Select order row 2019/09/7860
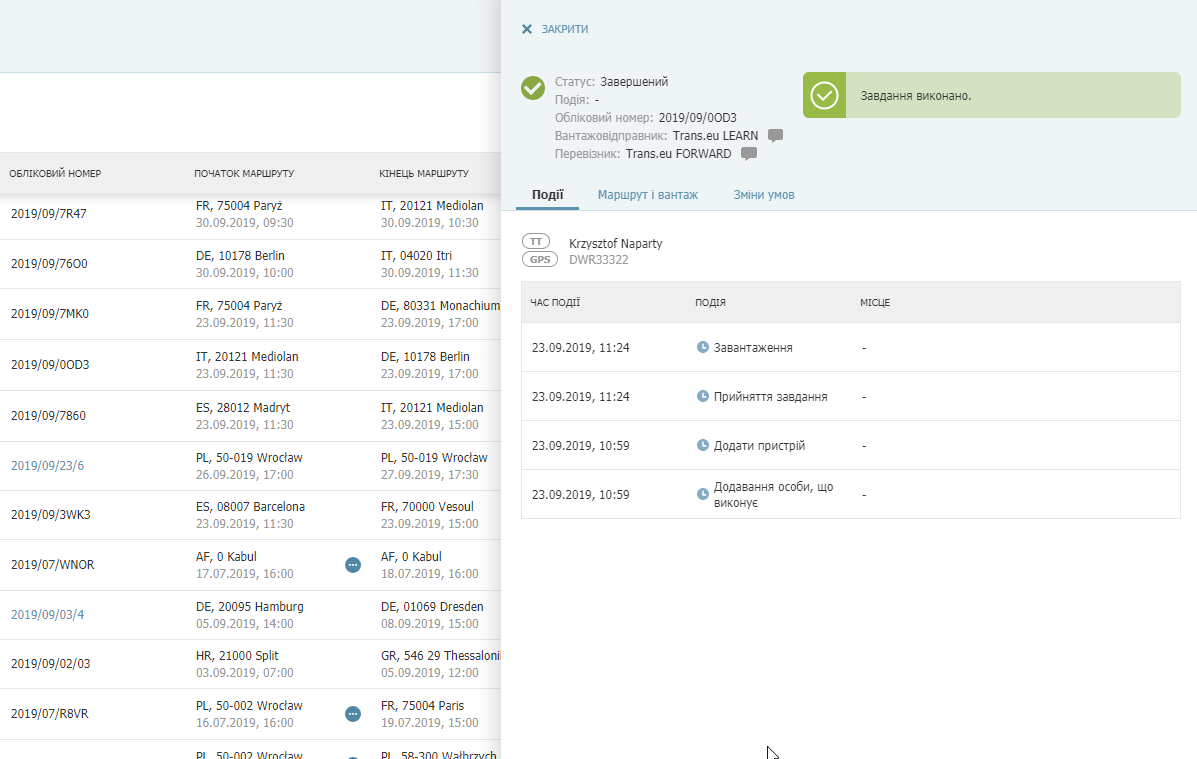 click(x=250, y=415)
